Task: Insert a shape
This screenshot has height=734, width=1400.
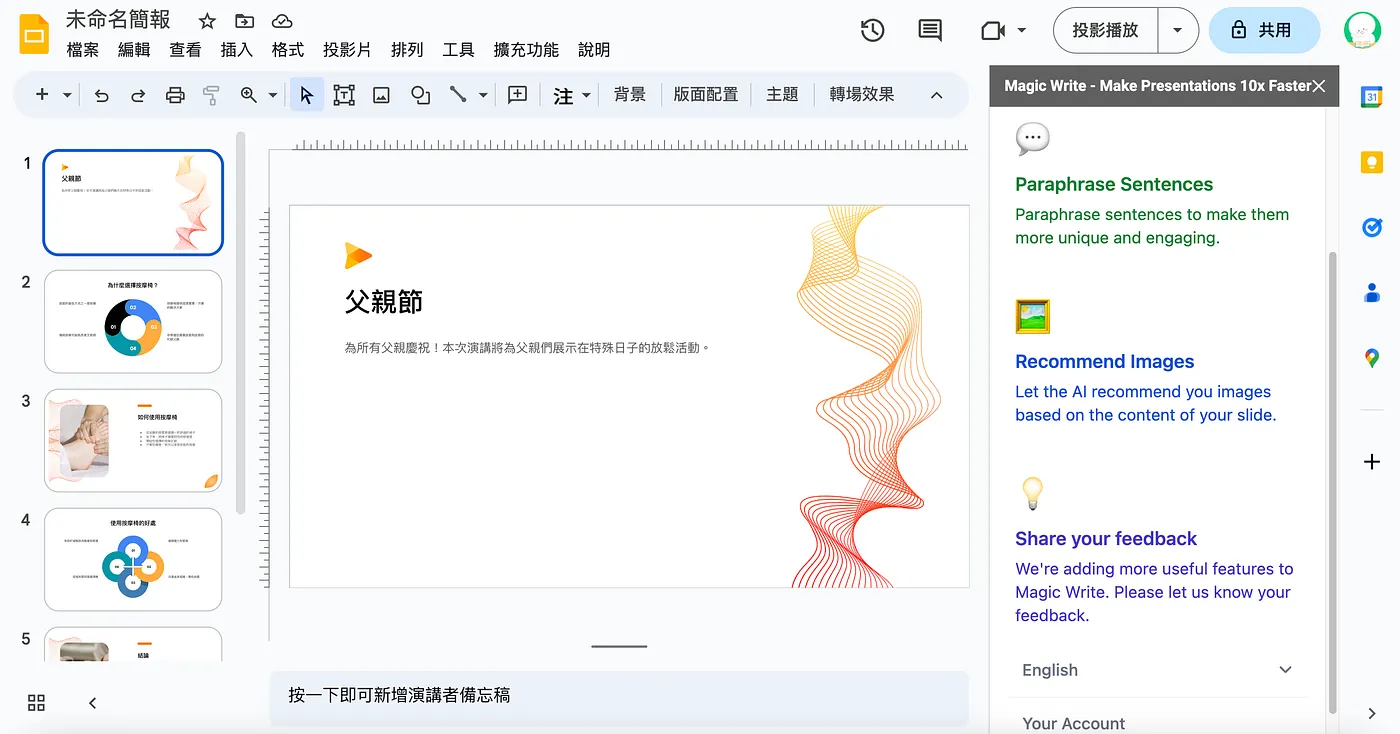Action: coord(420,95)
